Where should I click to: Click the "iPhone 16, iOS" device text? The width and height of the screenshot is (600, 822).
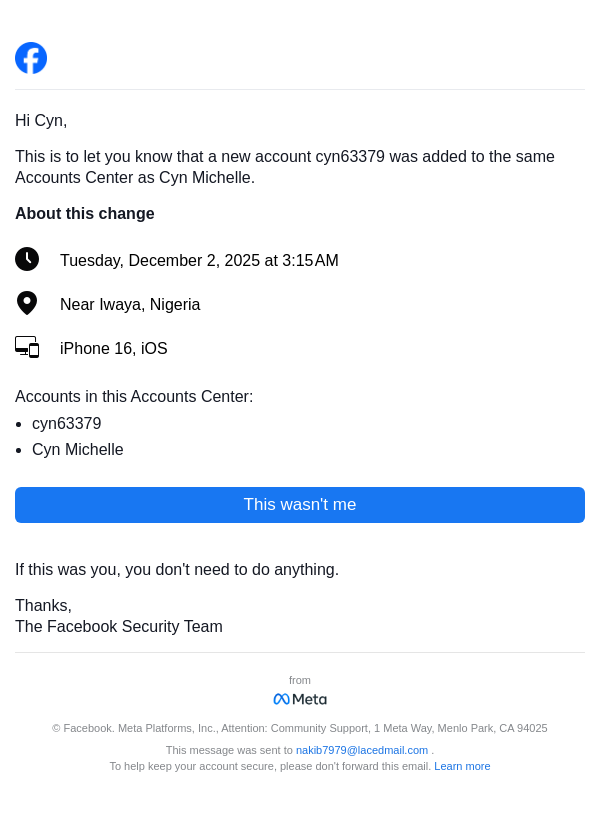pyautogui.click(x=114, y=348)
